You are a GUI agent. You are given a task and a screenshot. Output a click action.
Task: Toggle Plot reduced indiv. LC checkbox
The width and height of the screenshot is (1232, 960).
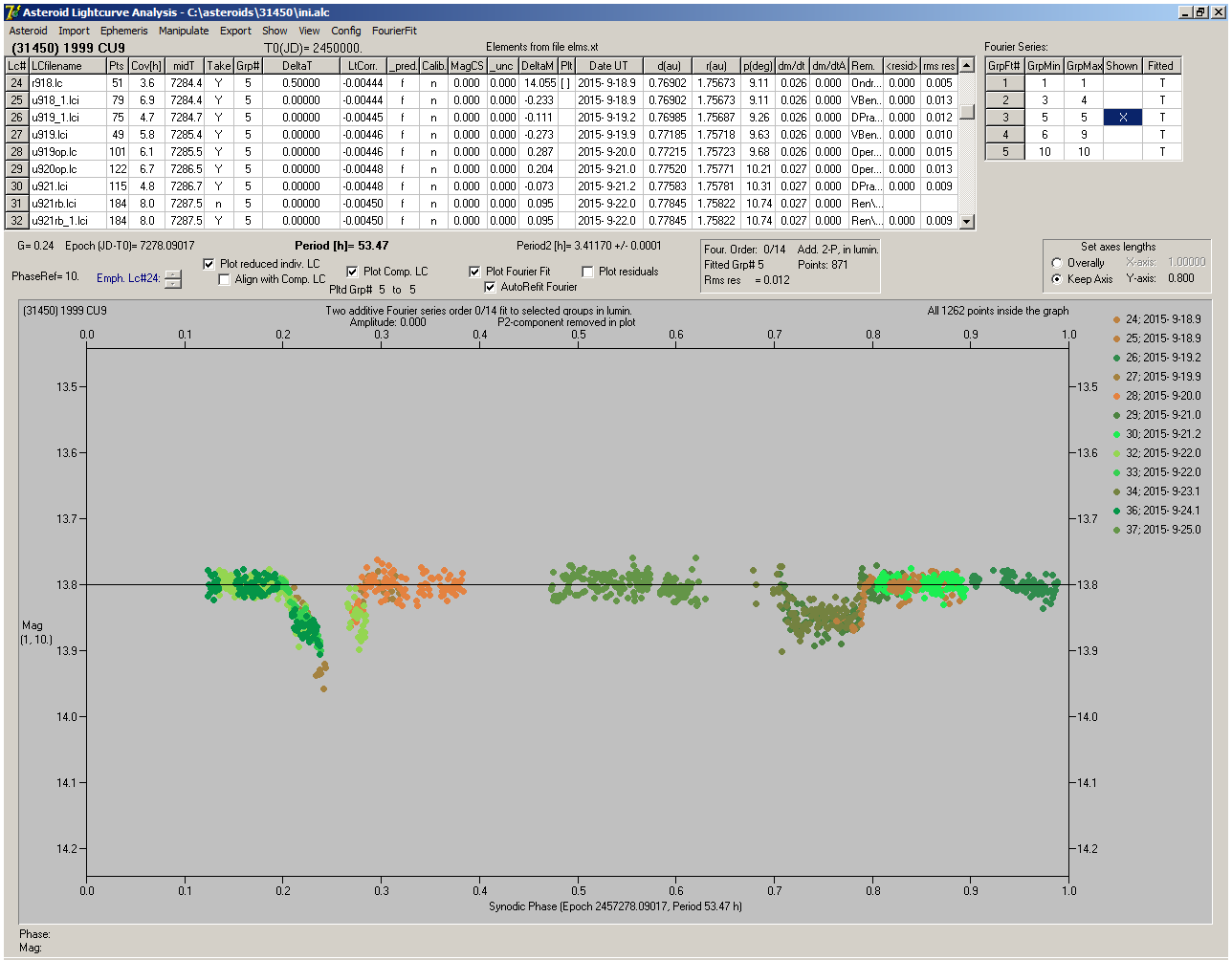(x=209, y=264)
